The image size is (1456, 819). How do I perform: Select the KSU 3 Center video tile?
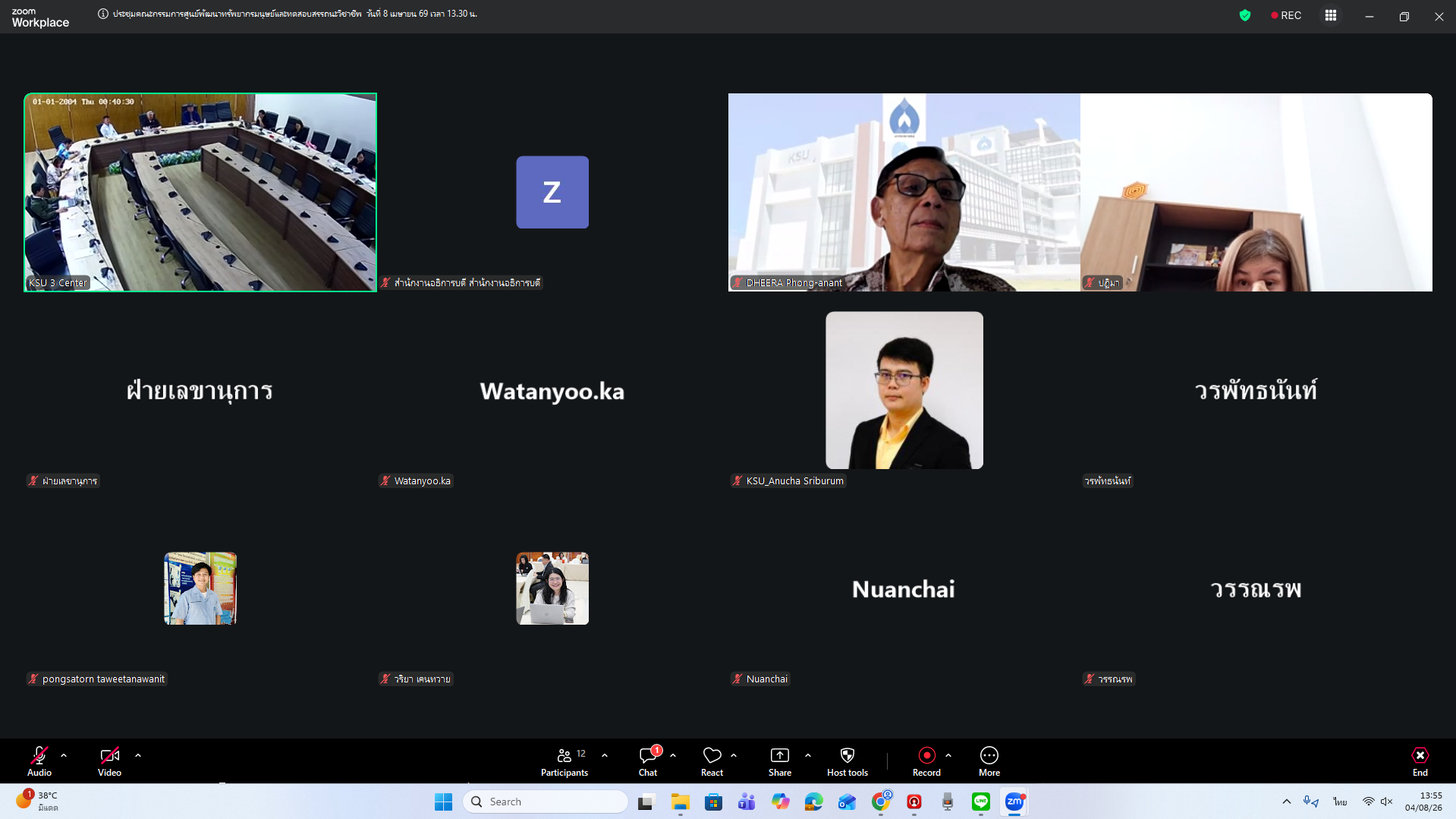200,192
